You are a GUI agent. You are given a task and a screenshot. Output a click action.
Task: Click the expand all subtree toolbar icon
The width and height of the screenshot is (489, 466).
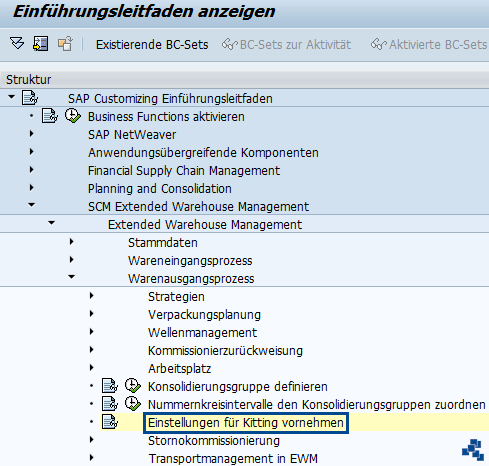17,44
